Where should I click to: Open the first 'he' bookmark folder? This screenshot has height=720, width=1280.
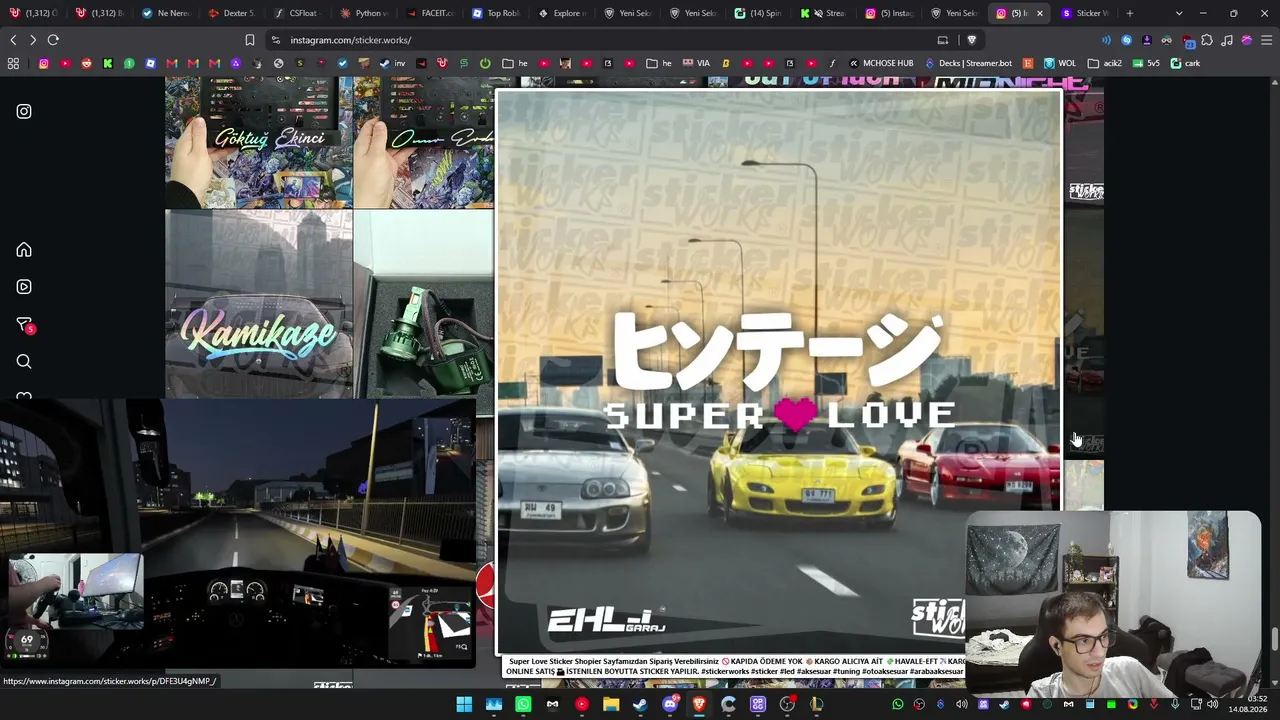point(515,63)
